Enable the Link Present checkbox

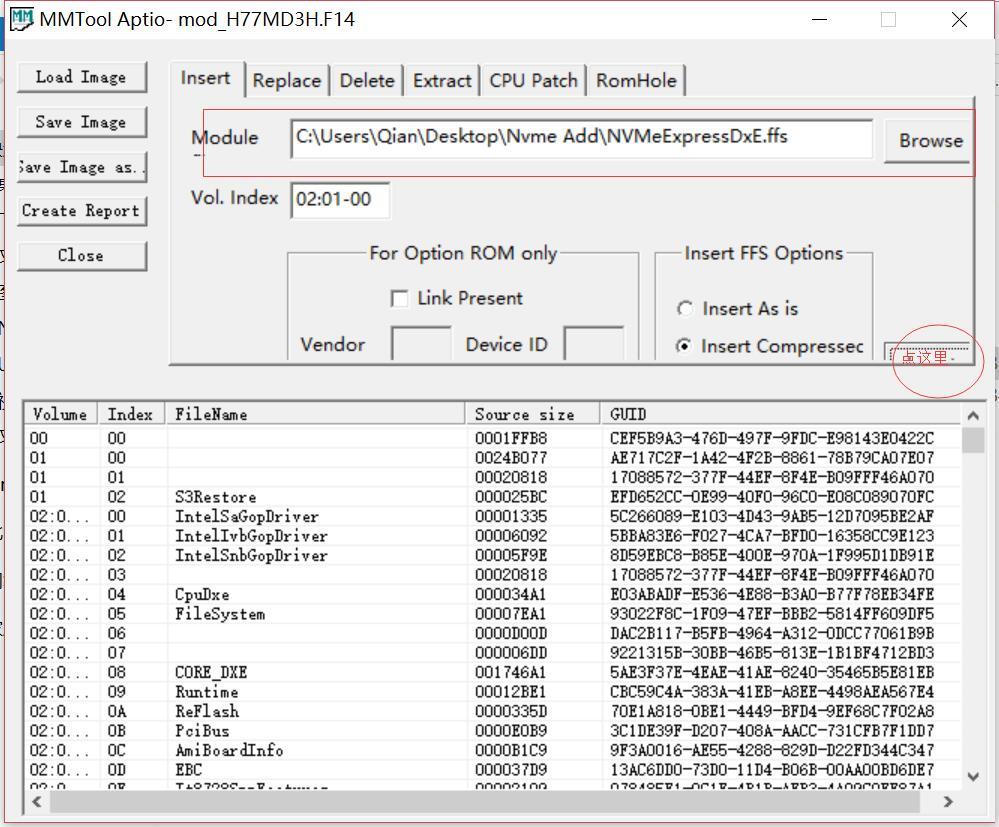click(x=400, y=299)
